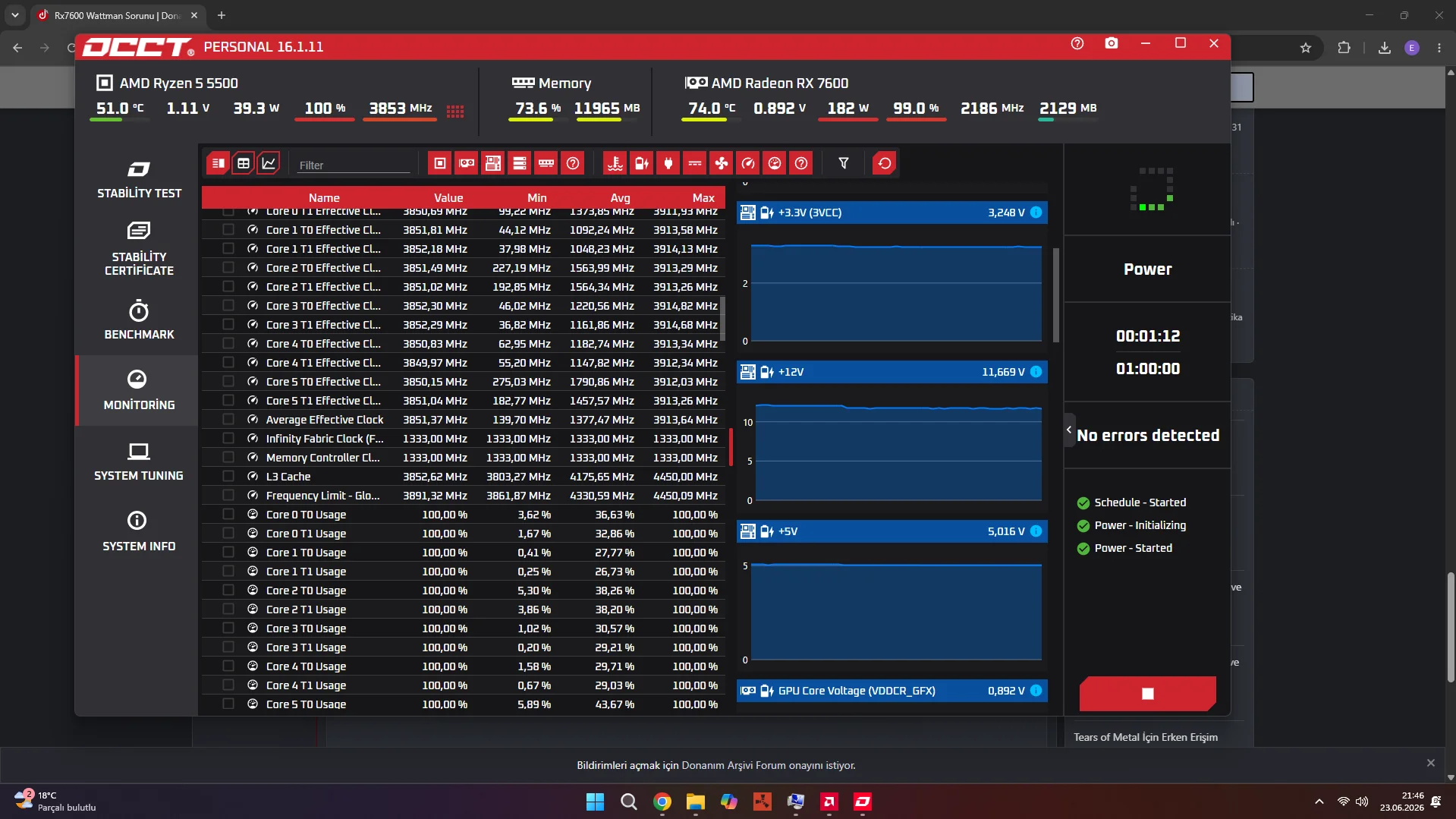This screenshot has height=819, width=1456.
Task: Bookmark the page with Chrome star
Action: pos(1306,48)
